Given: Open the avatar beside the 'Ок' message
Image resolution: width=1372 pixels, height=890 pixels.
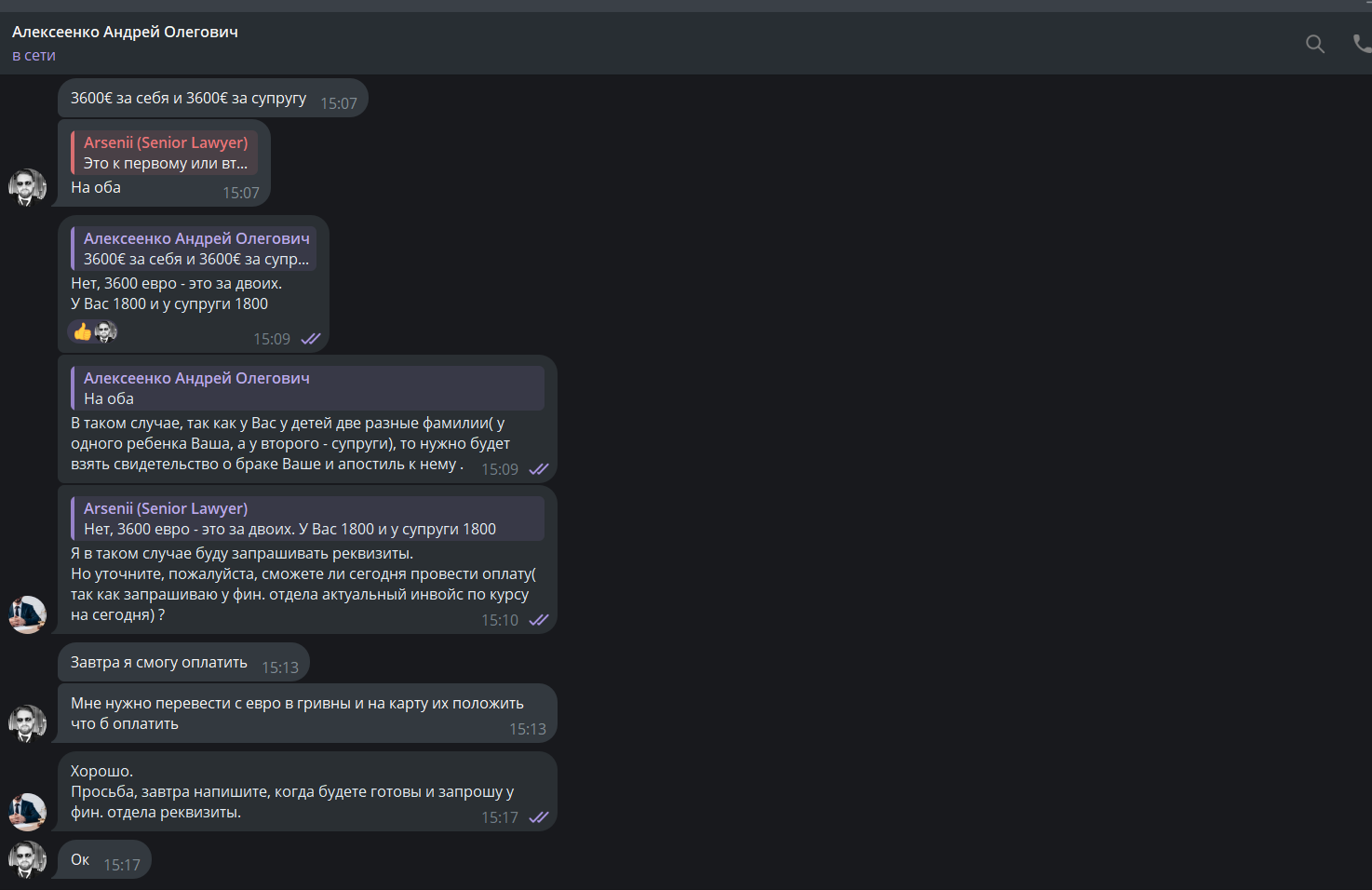Looking at the screenshot, I should click(28, 859).
